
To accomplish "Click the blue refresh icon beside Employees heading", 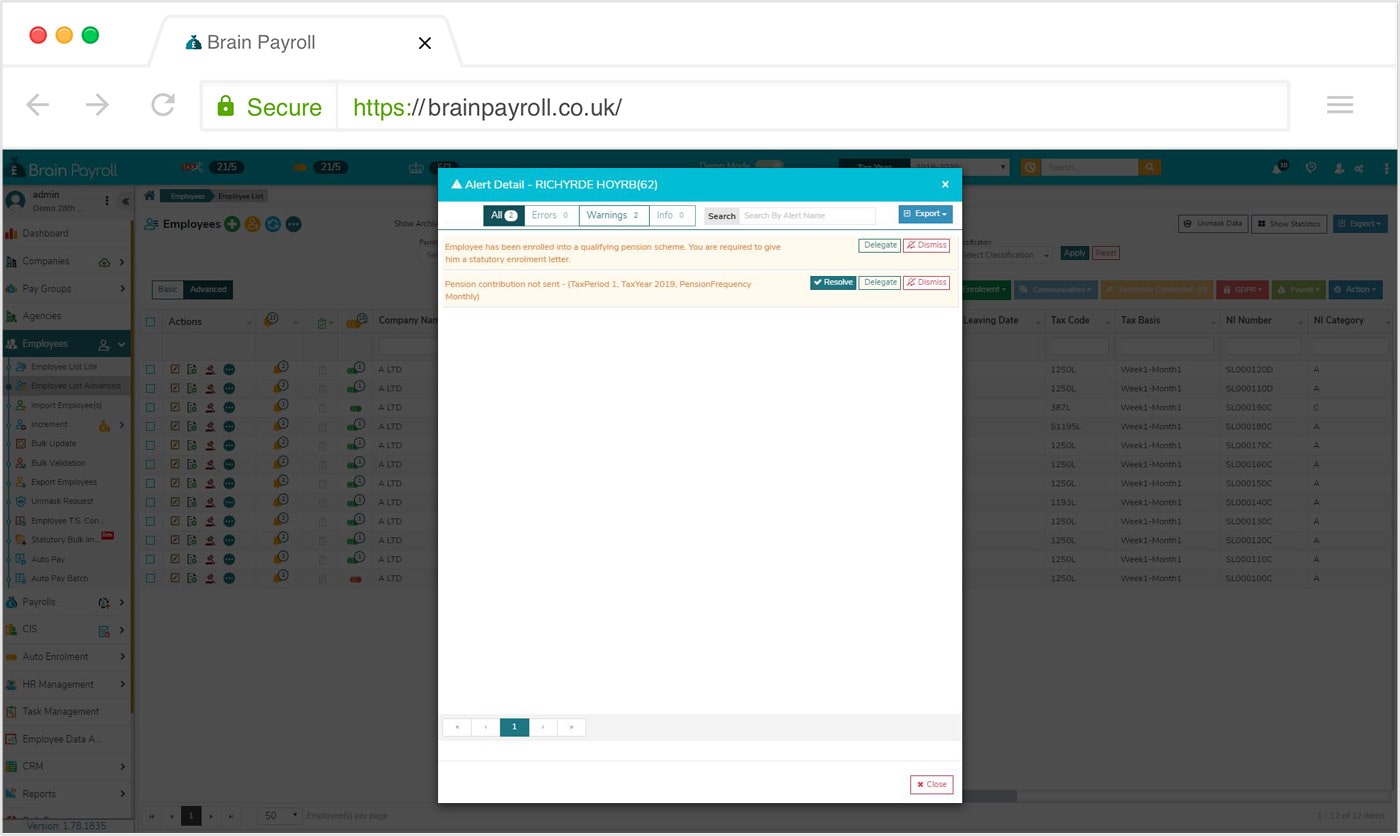I will coord(272,224).
